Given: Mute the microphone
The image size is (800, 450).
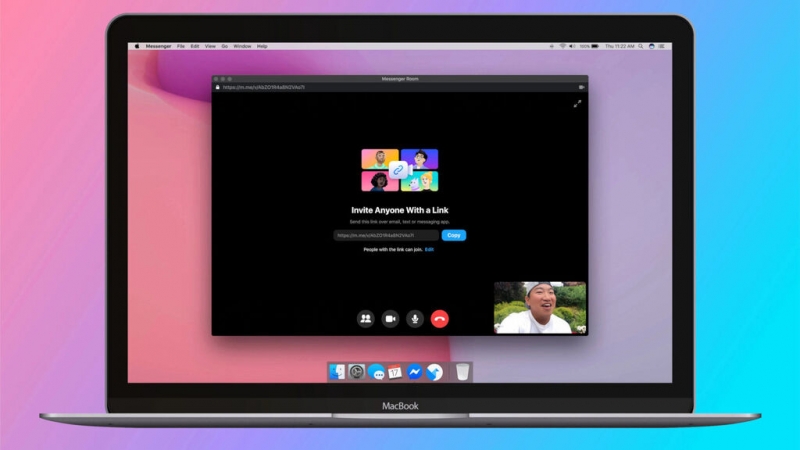Looking at the screenshot, I should tap(415, 319).
